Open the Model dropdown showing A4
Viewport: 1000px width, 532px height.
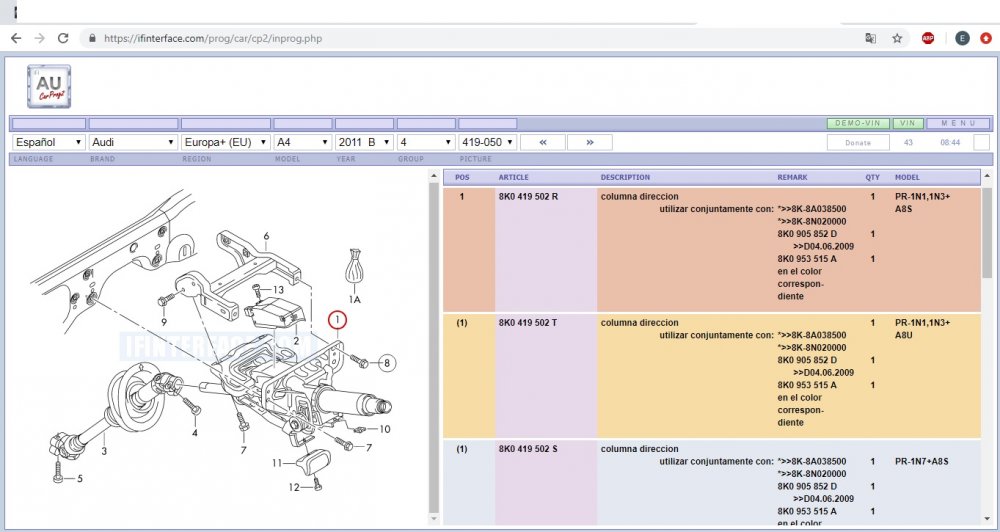click(x=302, y=142)
